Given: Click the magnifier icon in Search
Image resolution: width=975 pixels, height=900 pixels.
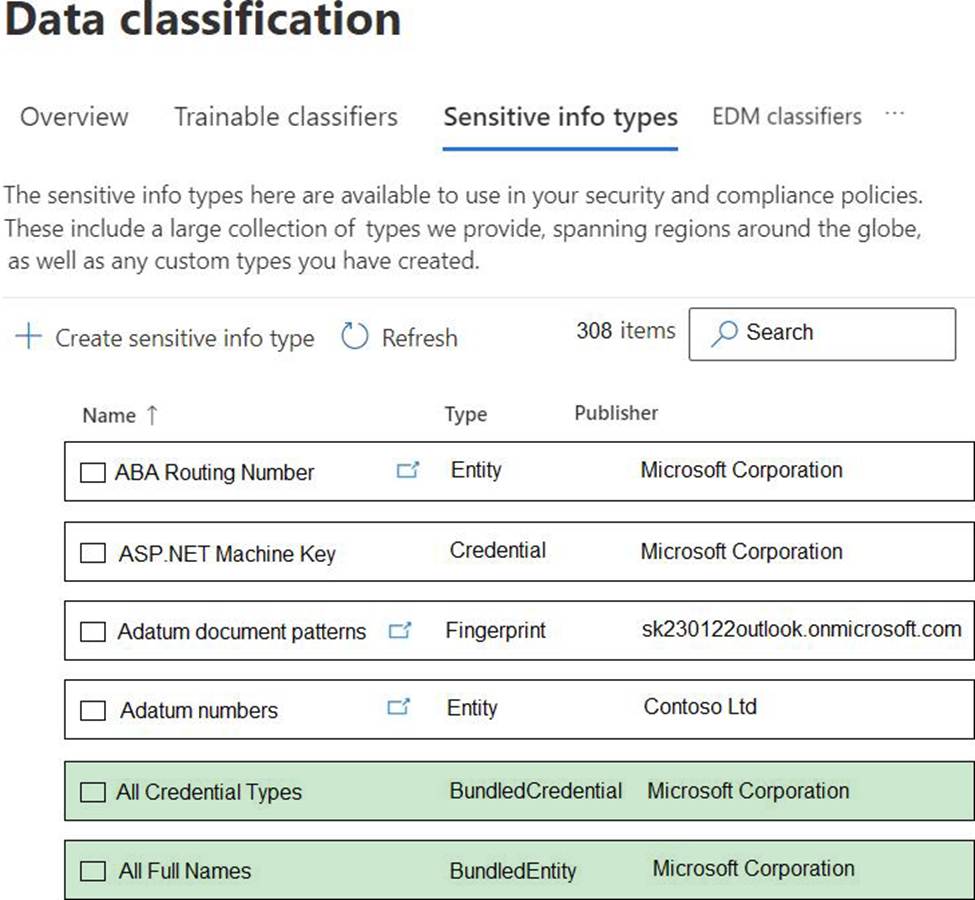Looking at the screenshot, I should (x=724, y=333).
